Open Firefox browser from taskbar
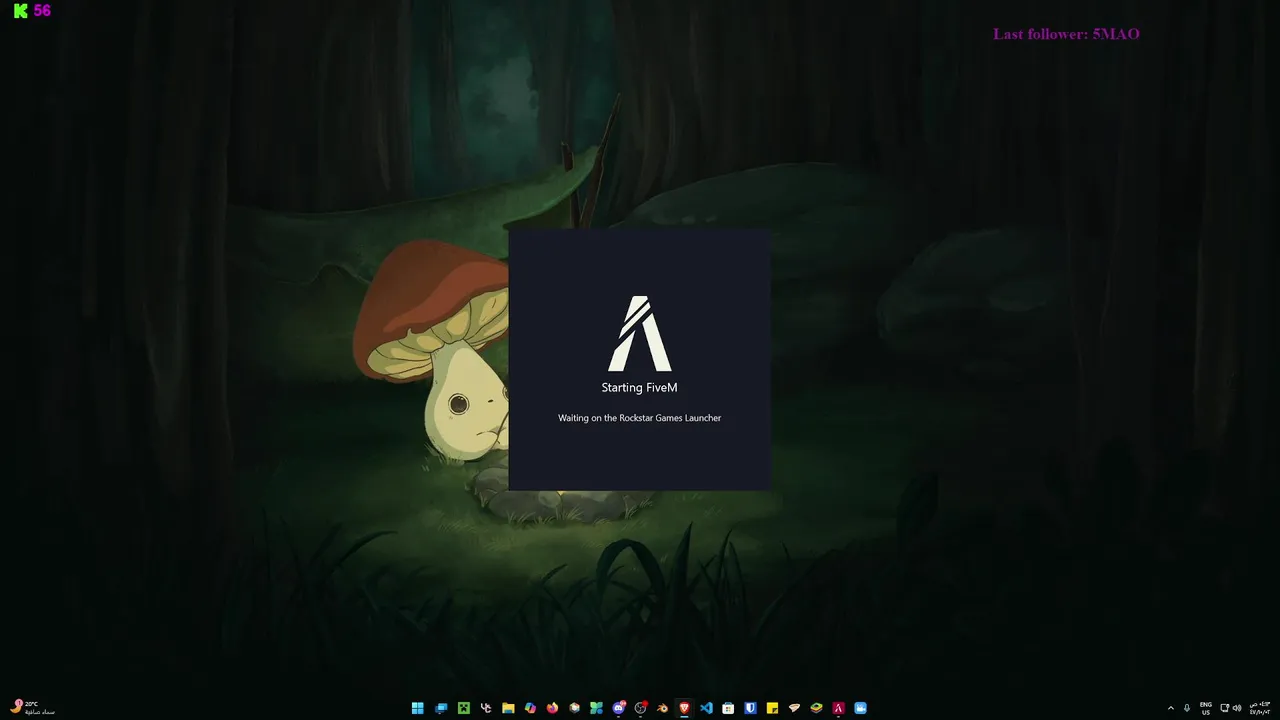This screenshot has width=1280, height=720. pyautogui.click(x=552, y=708)
